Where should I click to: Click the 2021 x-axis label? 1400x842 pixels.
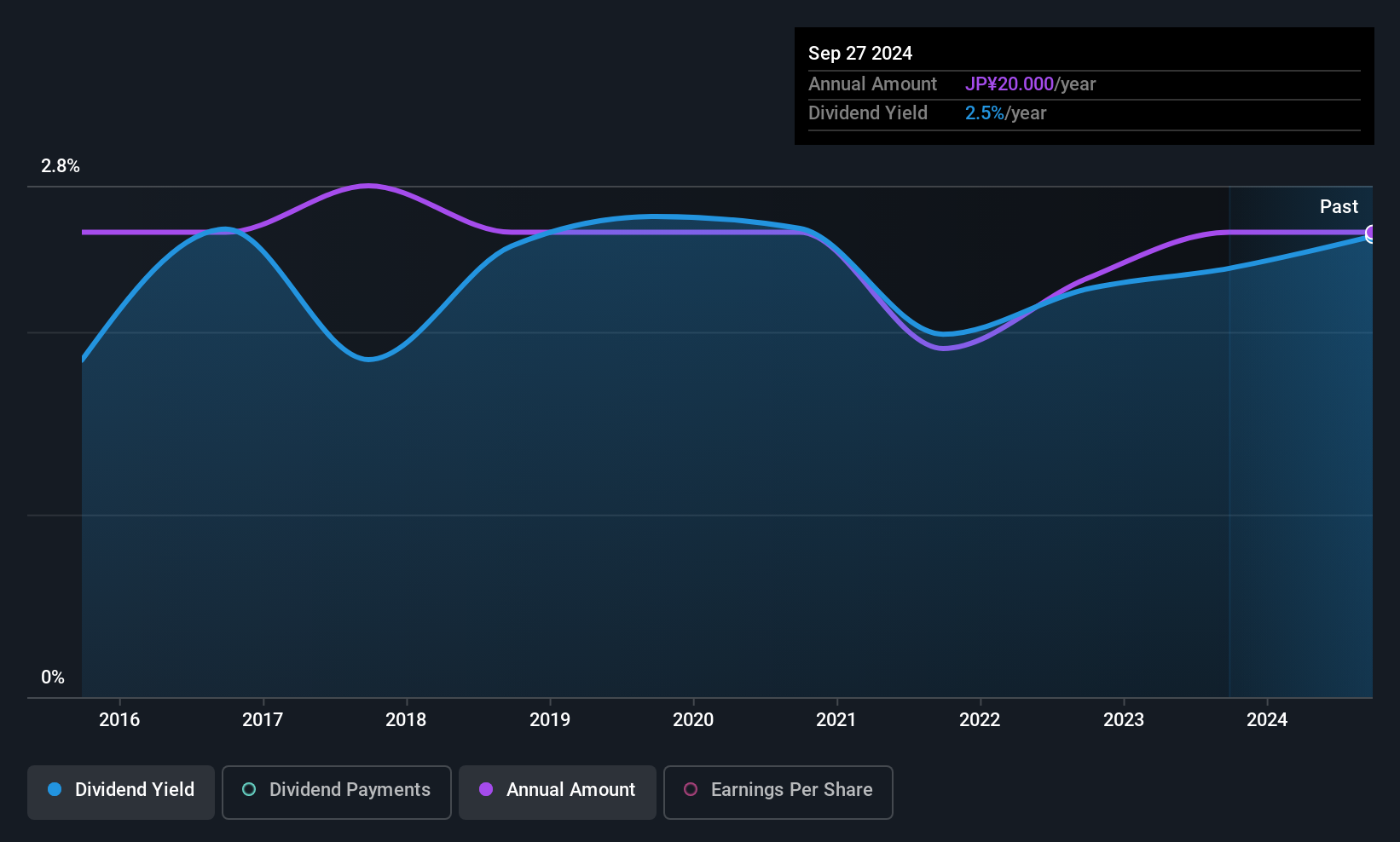(x=836, y=719)
